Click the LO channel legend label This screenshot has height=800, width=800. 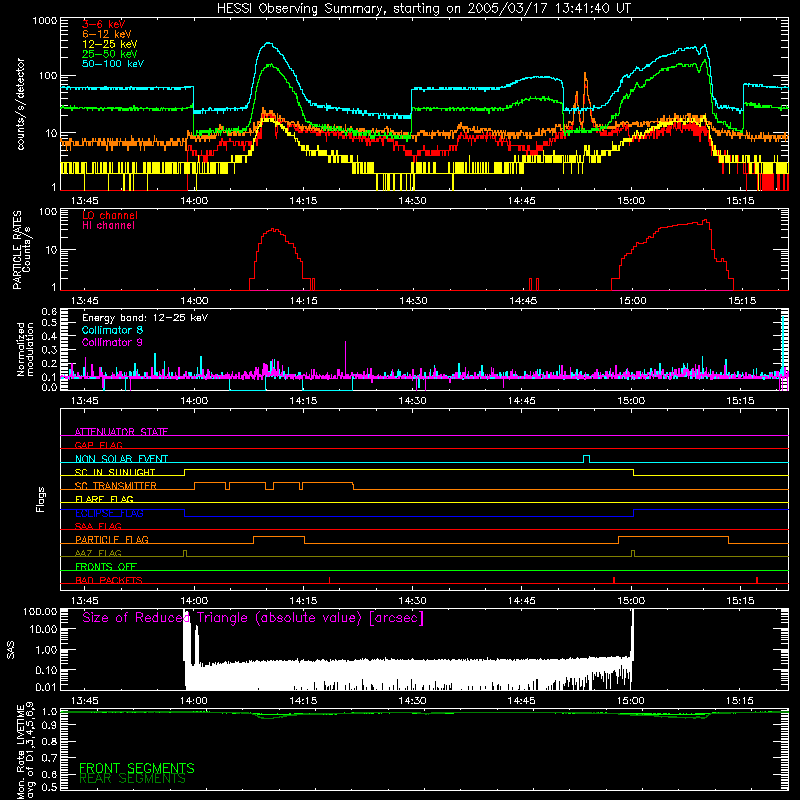point(110,215)
